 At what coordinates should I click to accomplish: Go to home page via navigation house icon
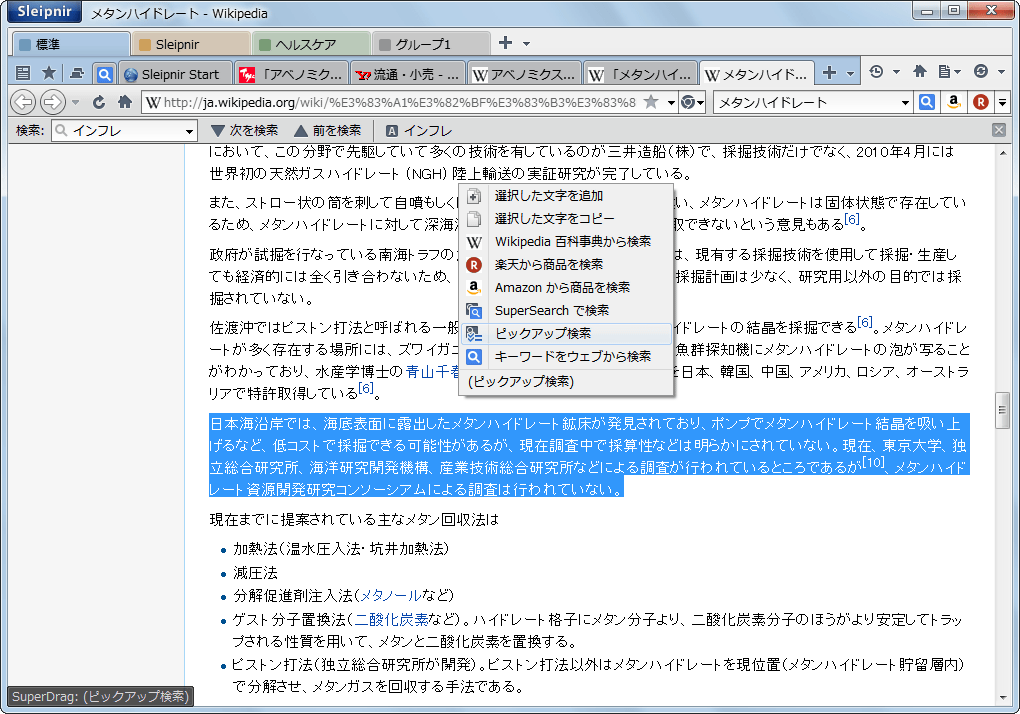point(125,102)
